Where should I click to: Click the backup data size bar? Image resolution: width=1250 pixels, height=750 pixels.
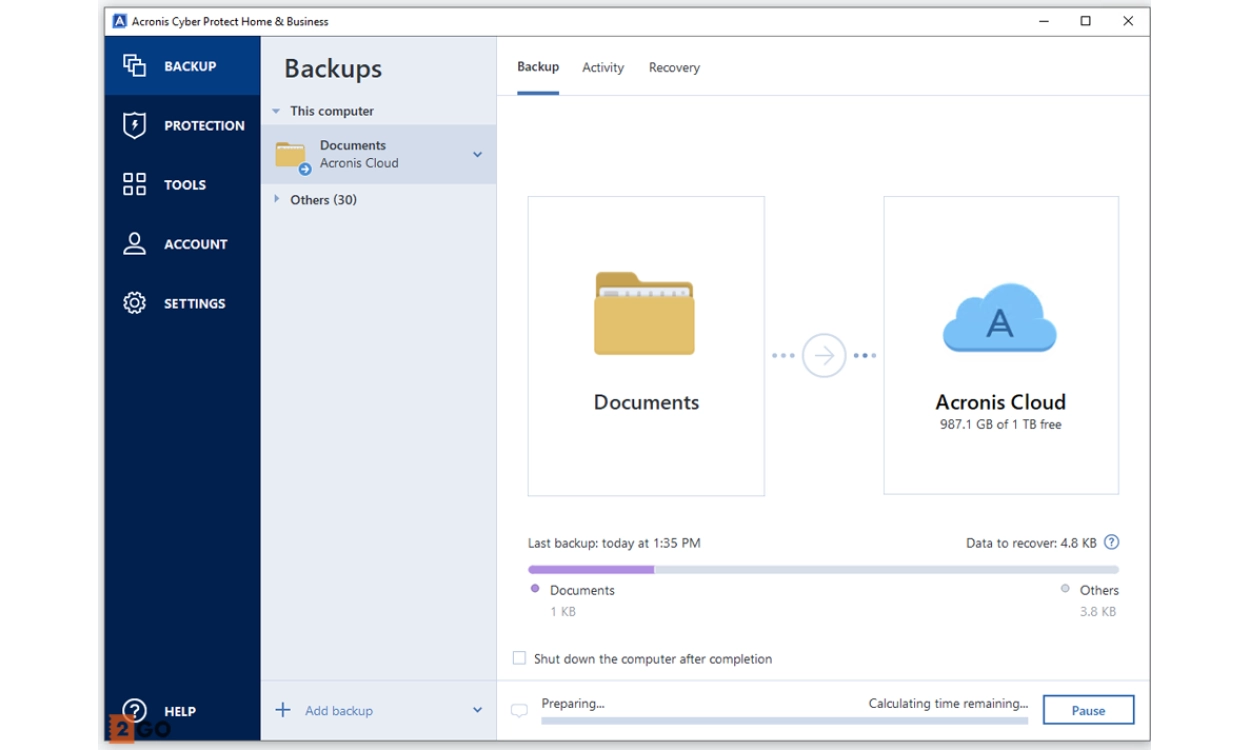tap(823, 569)
